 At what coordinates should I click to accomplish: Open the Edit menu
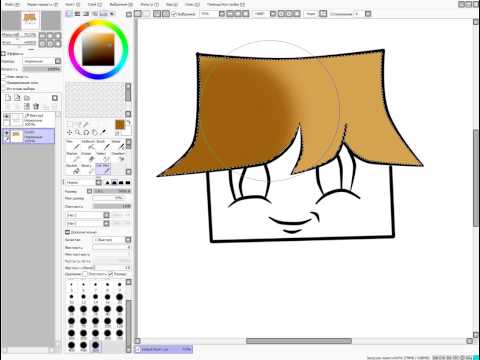click(x=42, y=4)
